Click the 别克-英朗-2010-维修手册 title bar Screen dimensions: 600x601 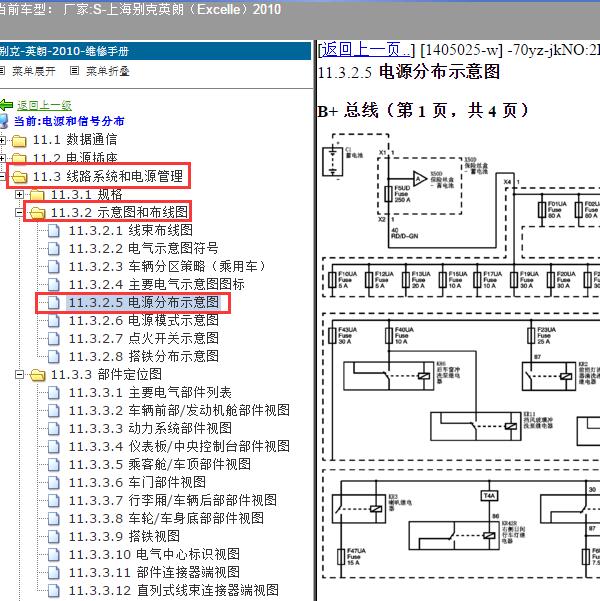(155, 51)
